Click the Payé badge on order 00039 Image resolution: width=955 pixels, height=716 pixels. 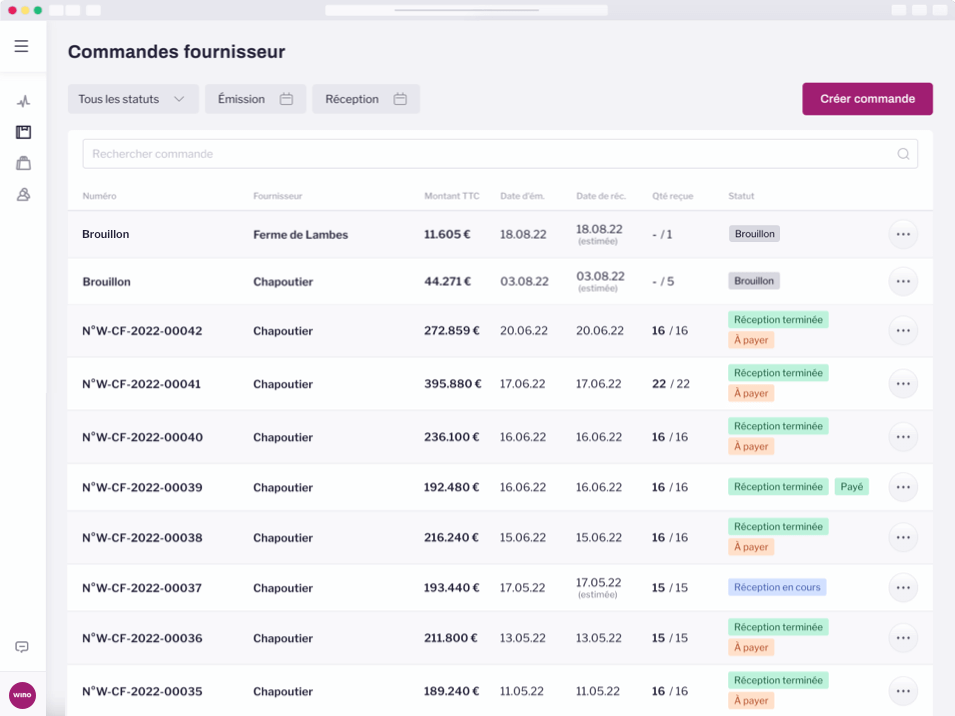tap(851, 487)
